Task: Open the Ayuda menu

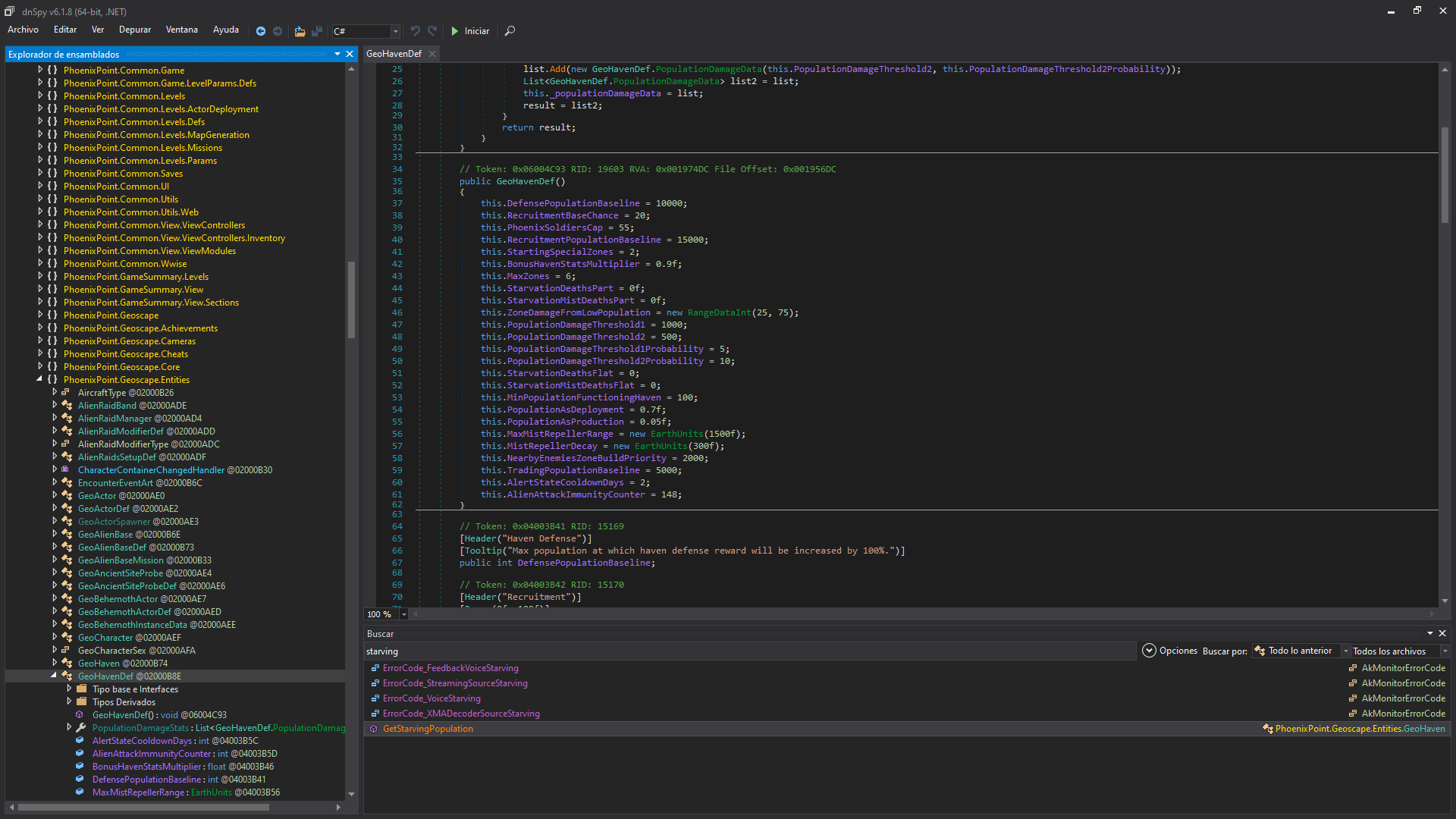Action: coord(226,30)
